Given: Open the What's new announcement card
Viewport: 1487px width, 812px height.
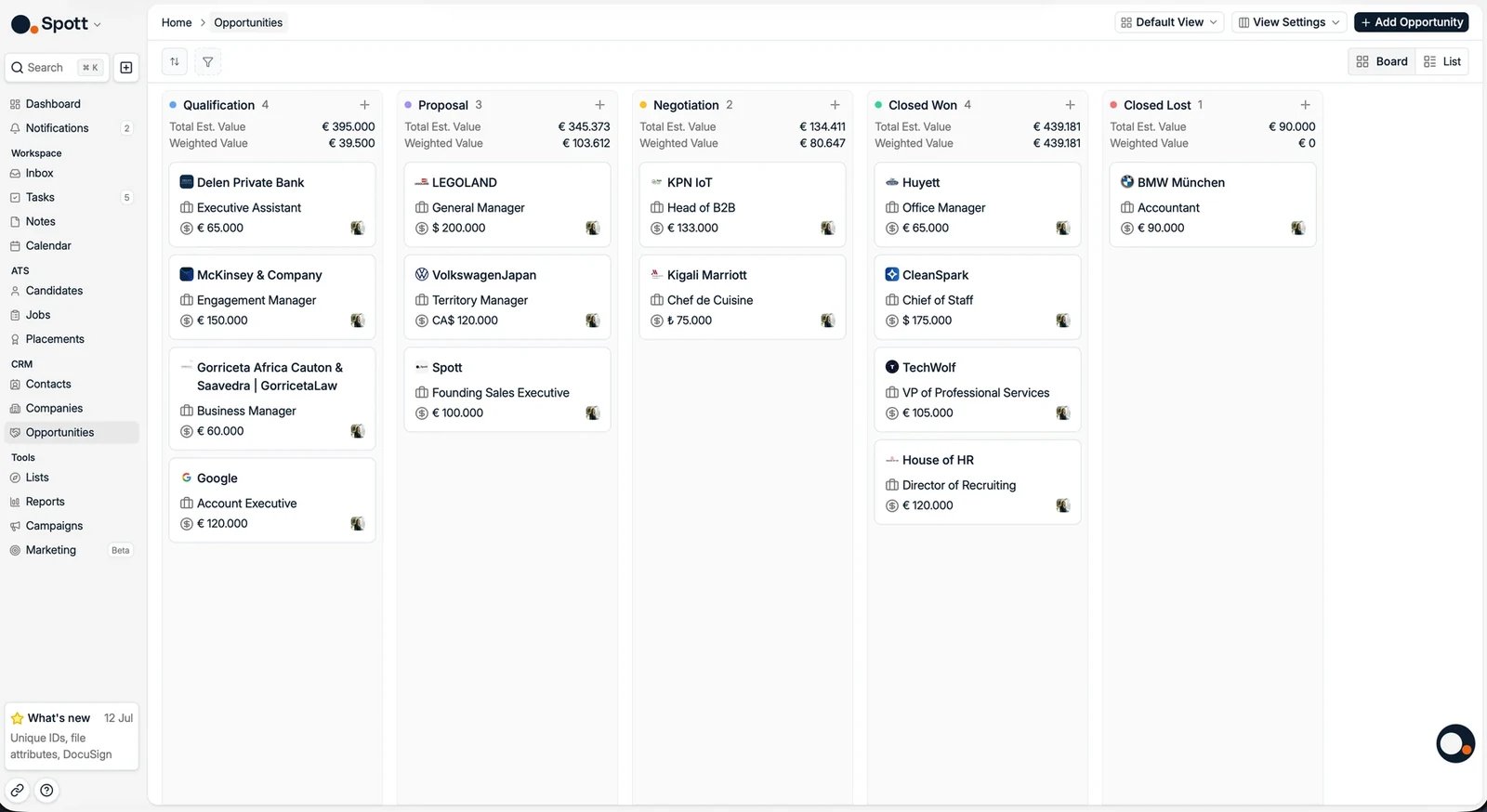Looking at the screenshot, I should click(72, 736).
